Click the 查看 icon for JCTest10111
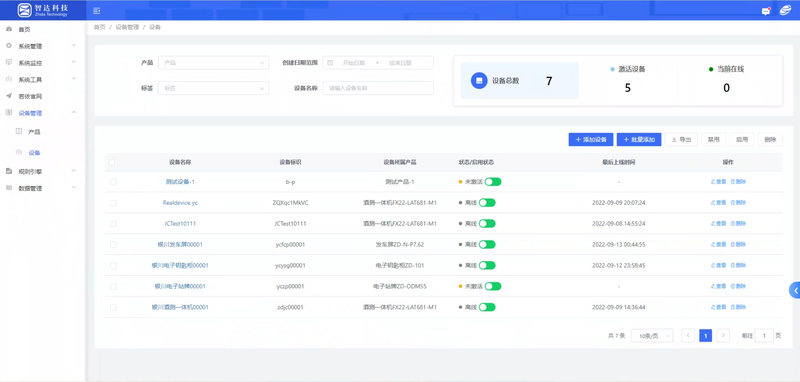Image resolution: width=800 pixels, height=382 pixels. point(713,223)
